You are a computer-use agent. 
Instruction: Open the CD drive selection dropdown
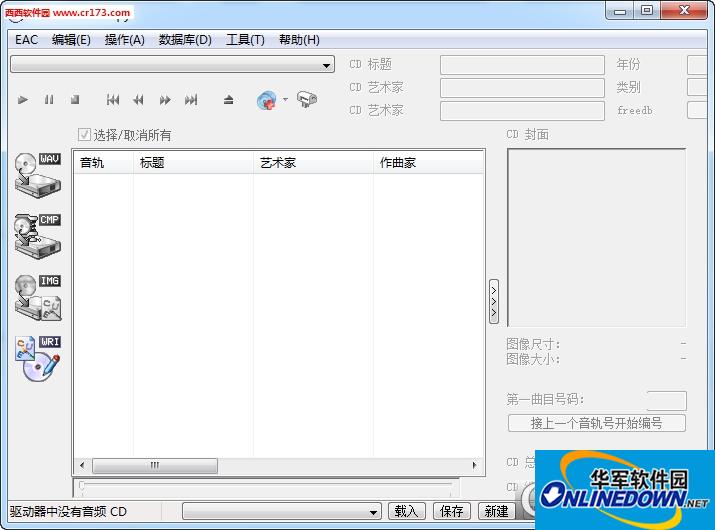326,65
